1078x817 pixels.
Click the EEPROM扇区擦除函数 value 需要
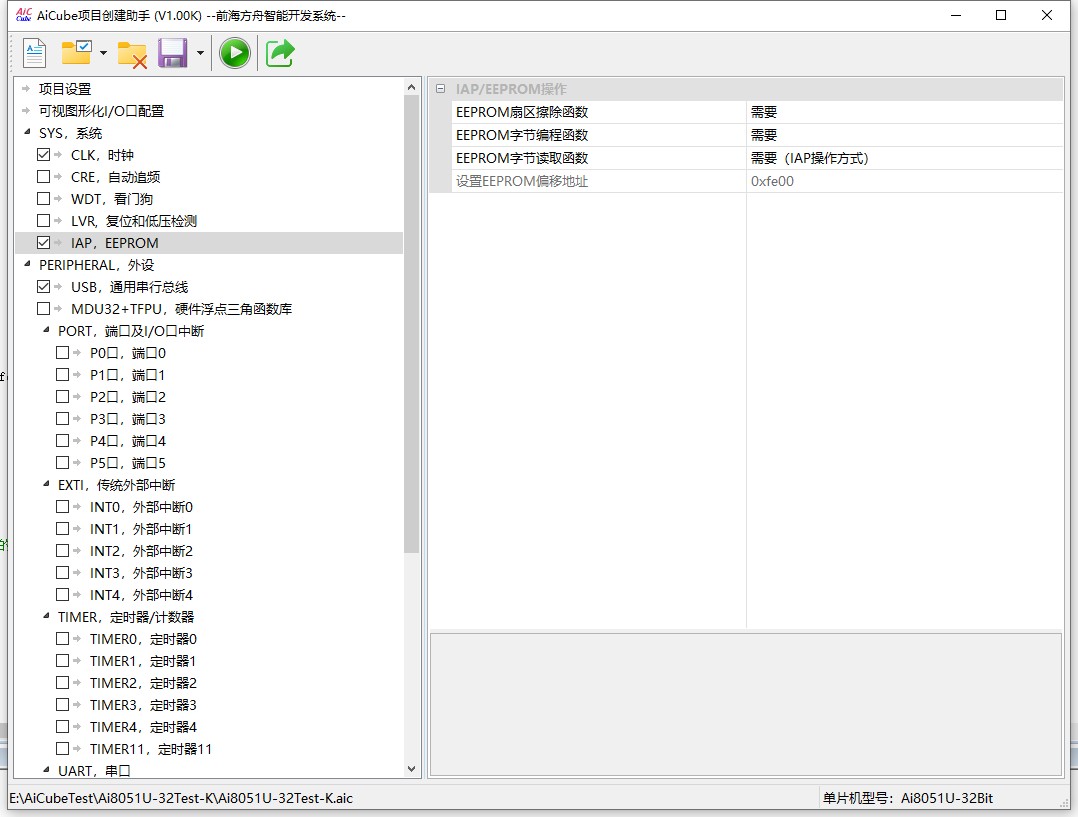[x=904, y=112]
